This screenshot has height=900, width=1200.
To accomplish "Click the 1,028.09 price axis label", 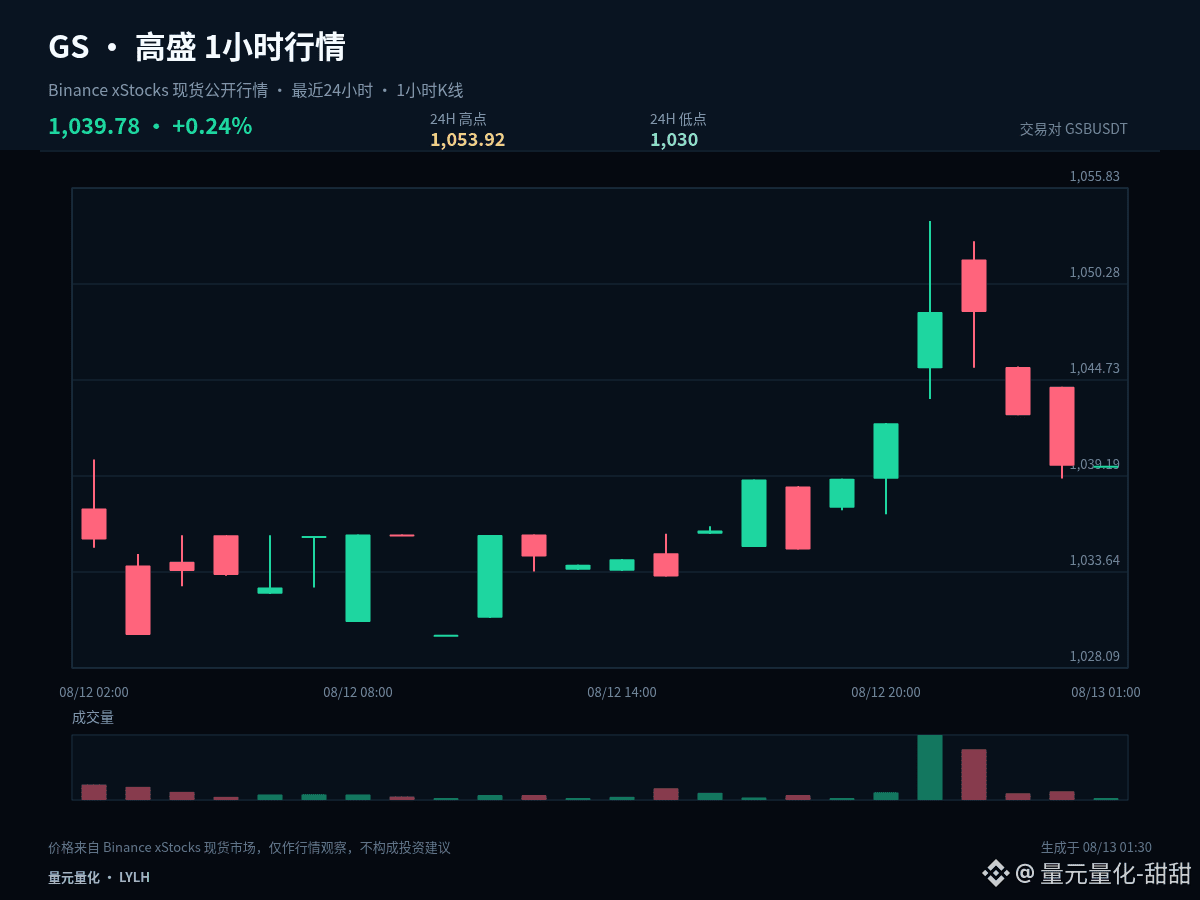I will pos(1095,656).
